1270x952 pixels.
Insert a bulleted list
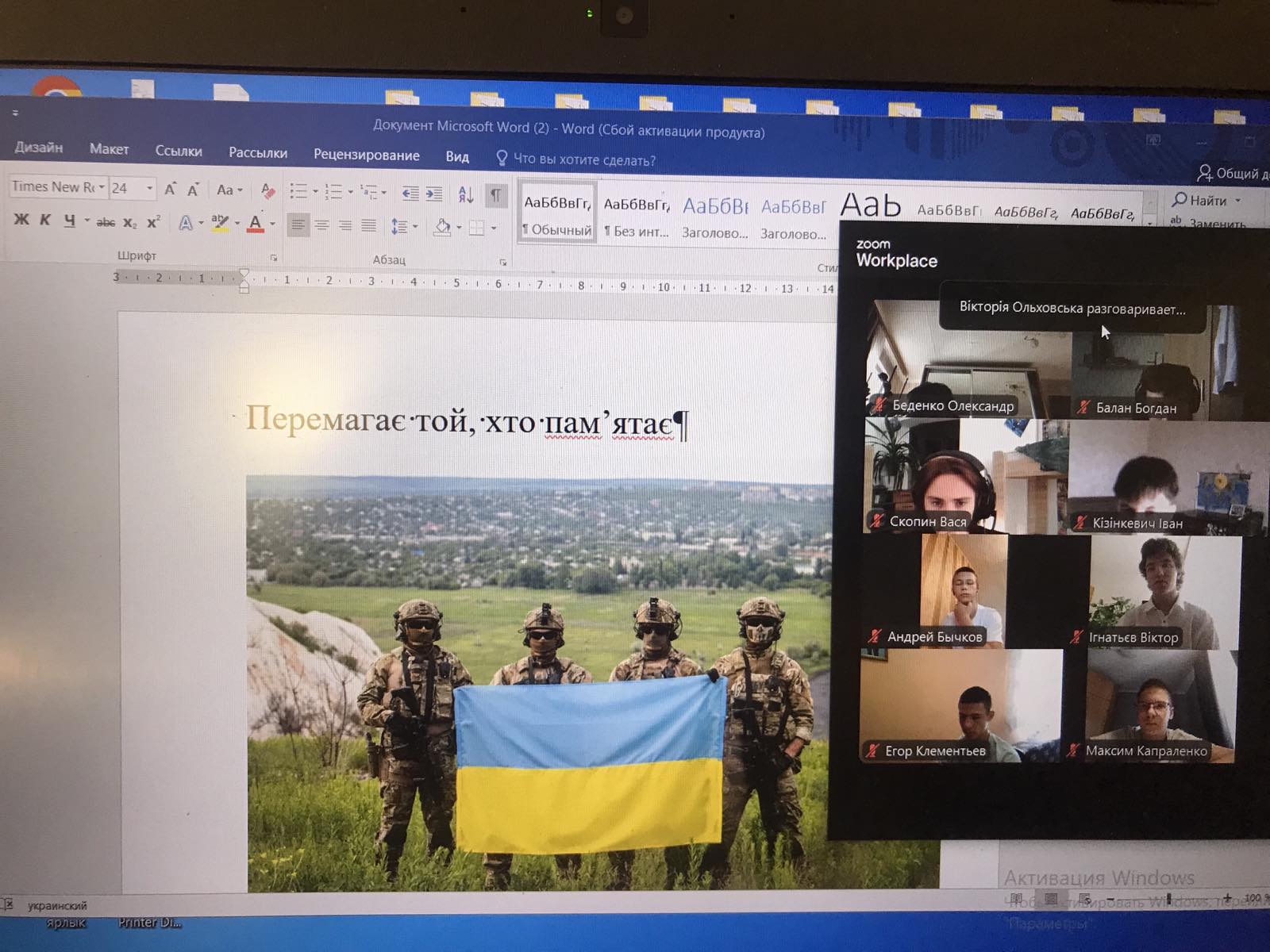point(298,191)
